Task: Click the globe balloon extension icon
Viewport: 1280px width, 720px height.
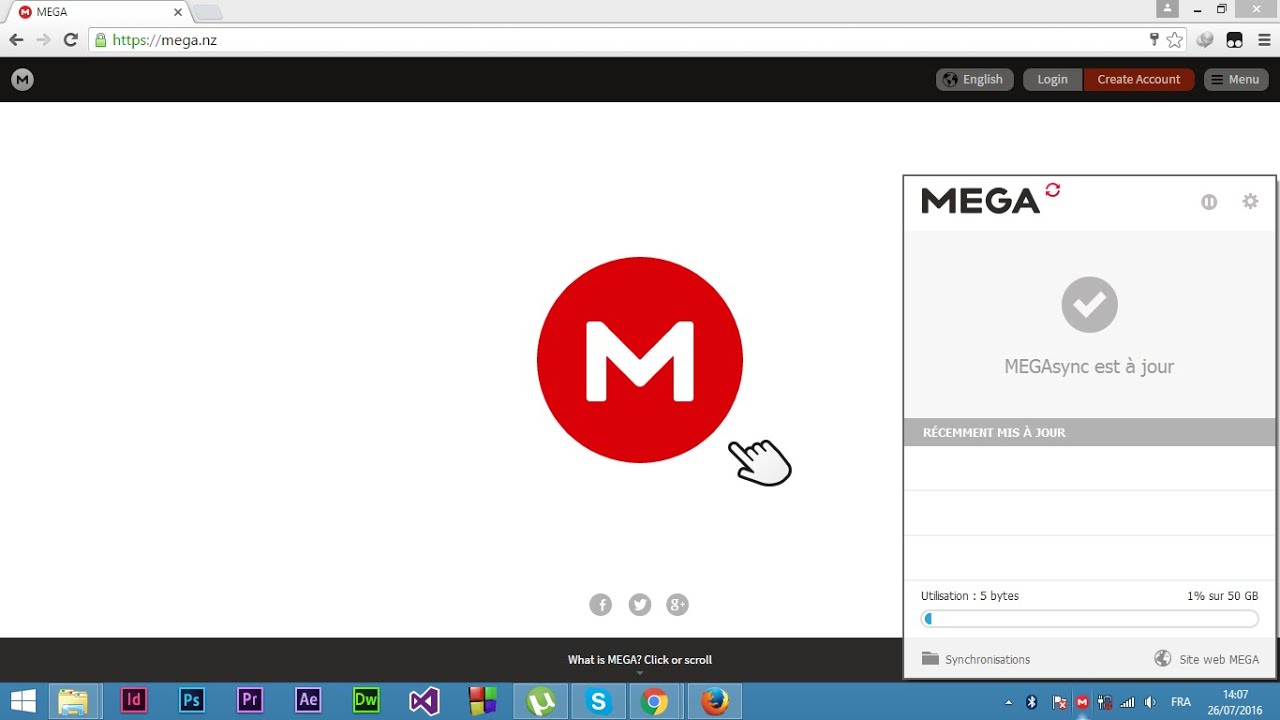Action: (x=1206, y=40)
